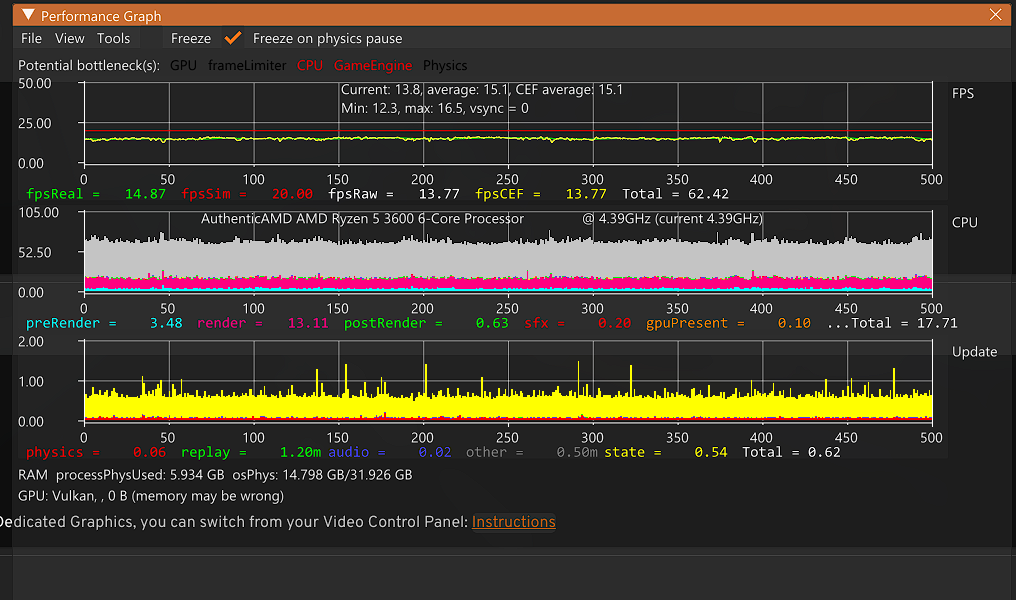Click the Potential bottleneck(s) label
1016x600 pixels.
89,65
